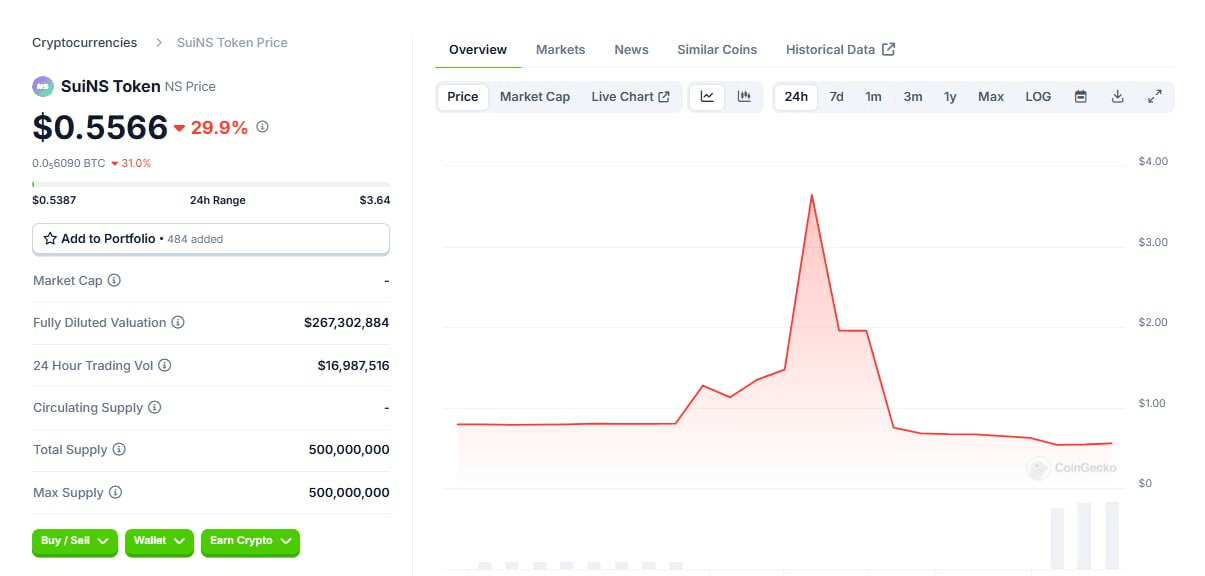
Task: Click the $16,987,516 trading volume value
Action: tap(354, 366)
